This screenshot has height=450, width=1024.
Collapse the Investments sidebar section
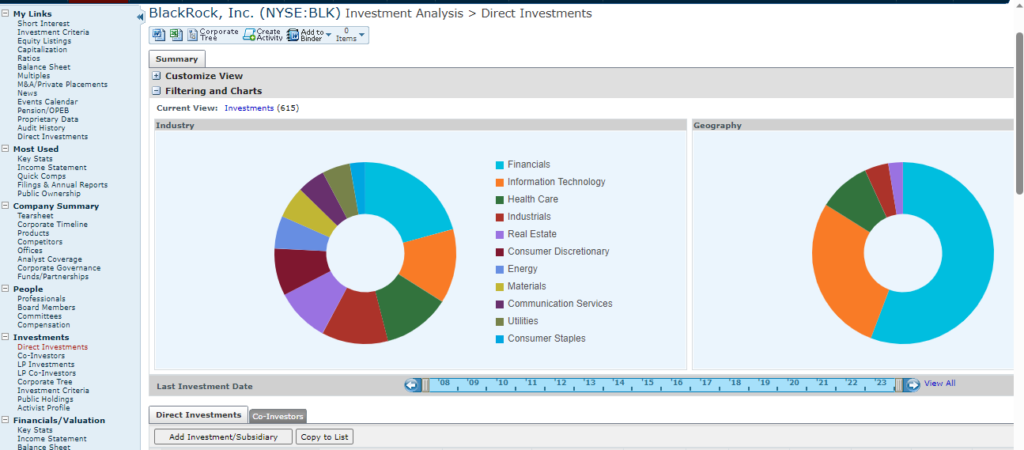[6, 337]
